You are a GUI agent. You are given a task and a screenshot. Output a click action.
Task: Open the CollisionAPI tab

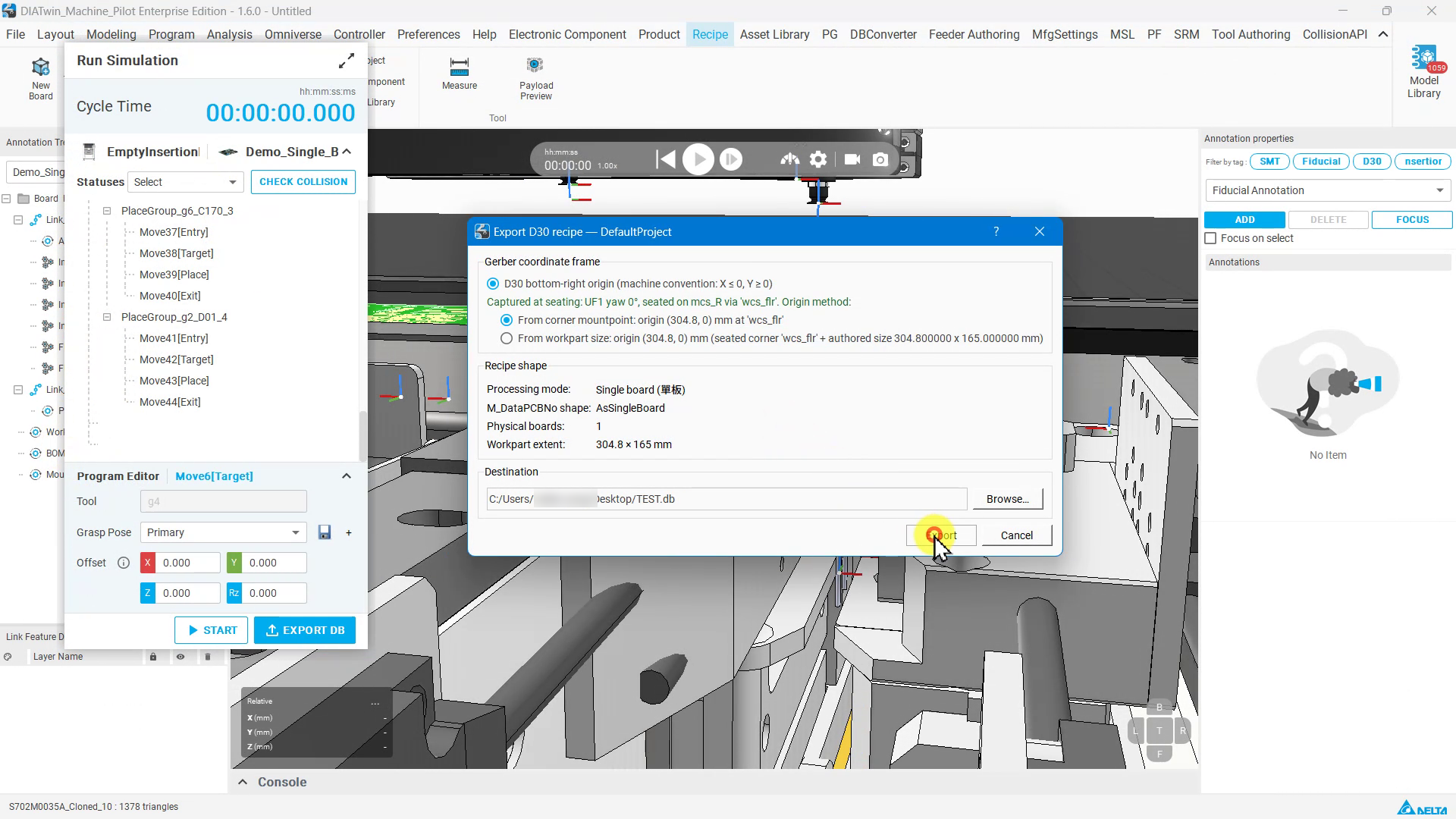[x=1335, y=34]
